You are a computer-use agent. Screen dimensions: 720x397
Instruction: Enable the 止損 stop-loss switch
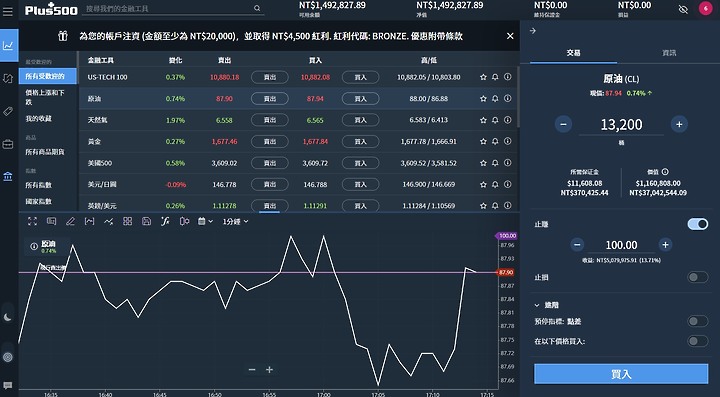click(698, 277)
